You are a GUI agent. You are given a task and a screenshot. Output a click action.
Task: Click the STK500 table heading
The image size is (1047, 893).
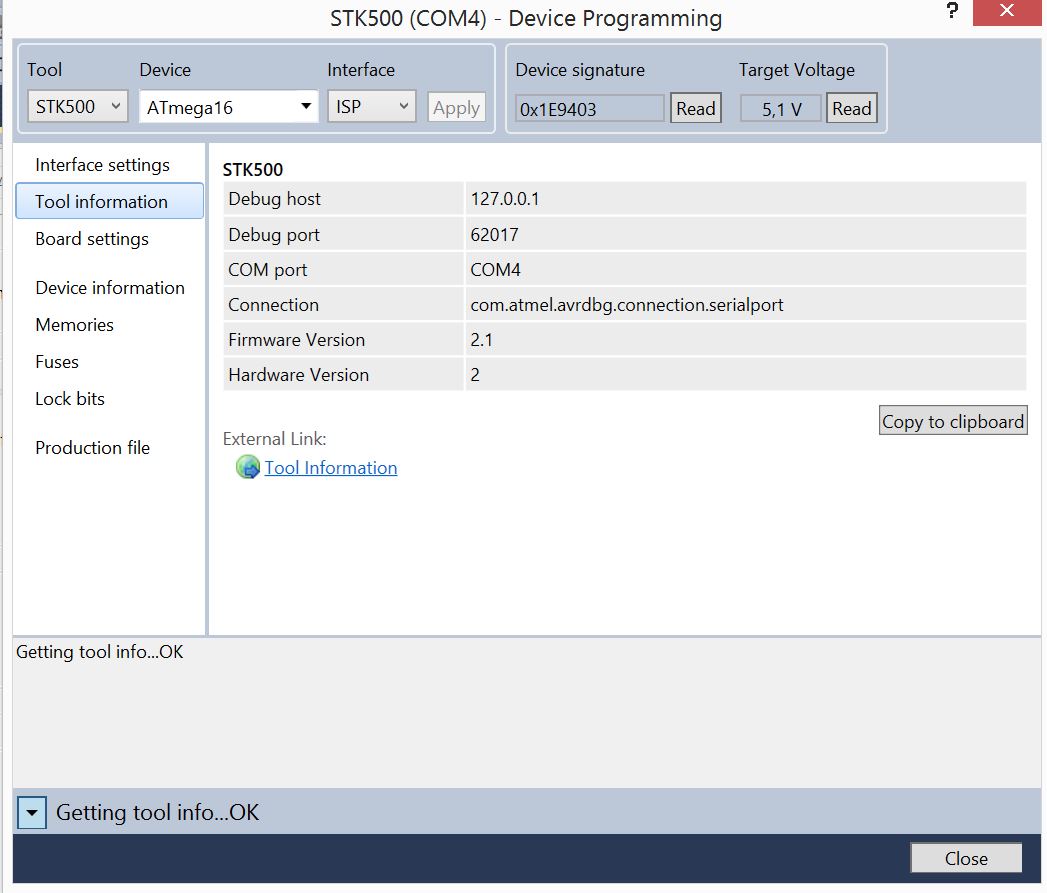[252, 170]
